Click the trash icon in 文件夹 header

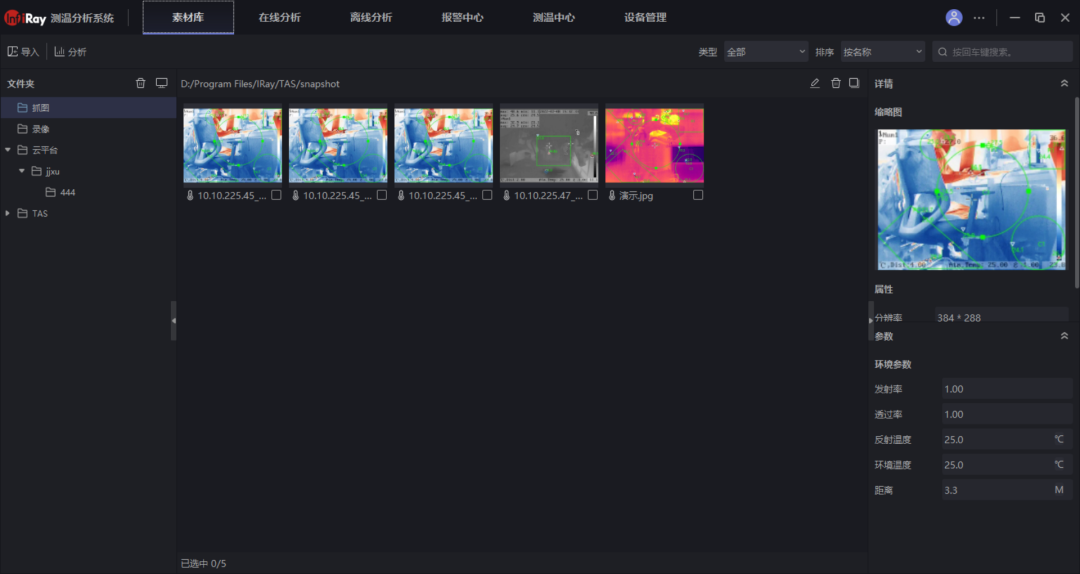[141, 84]
